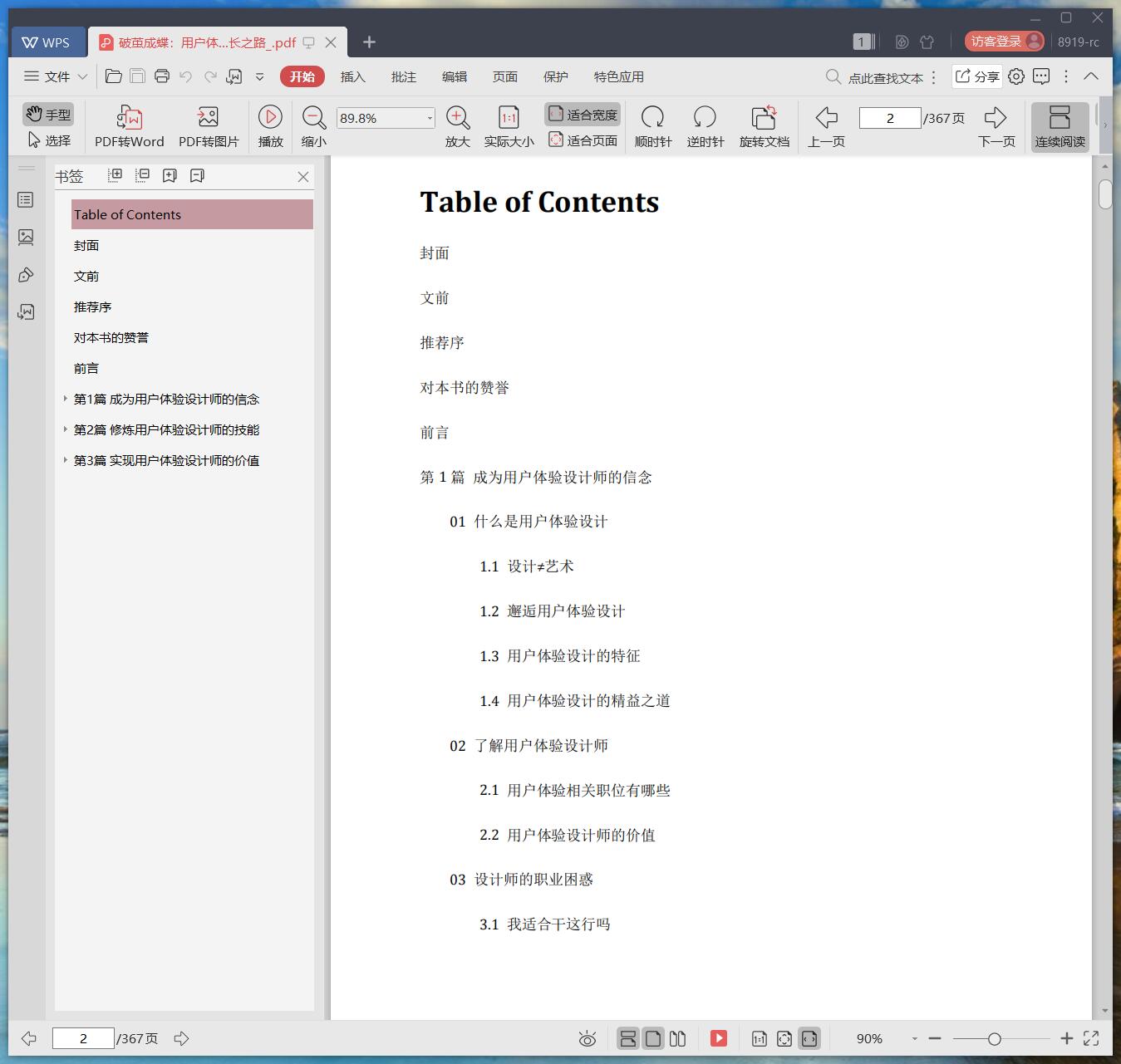This screenshot has width=1121, height=1064.
Task: Collapse all bookmarks icon in 书签 panel
Action: 143,175
